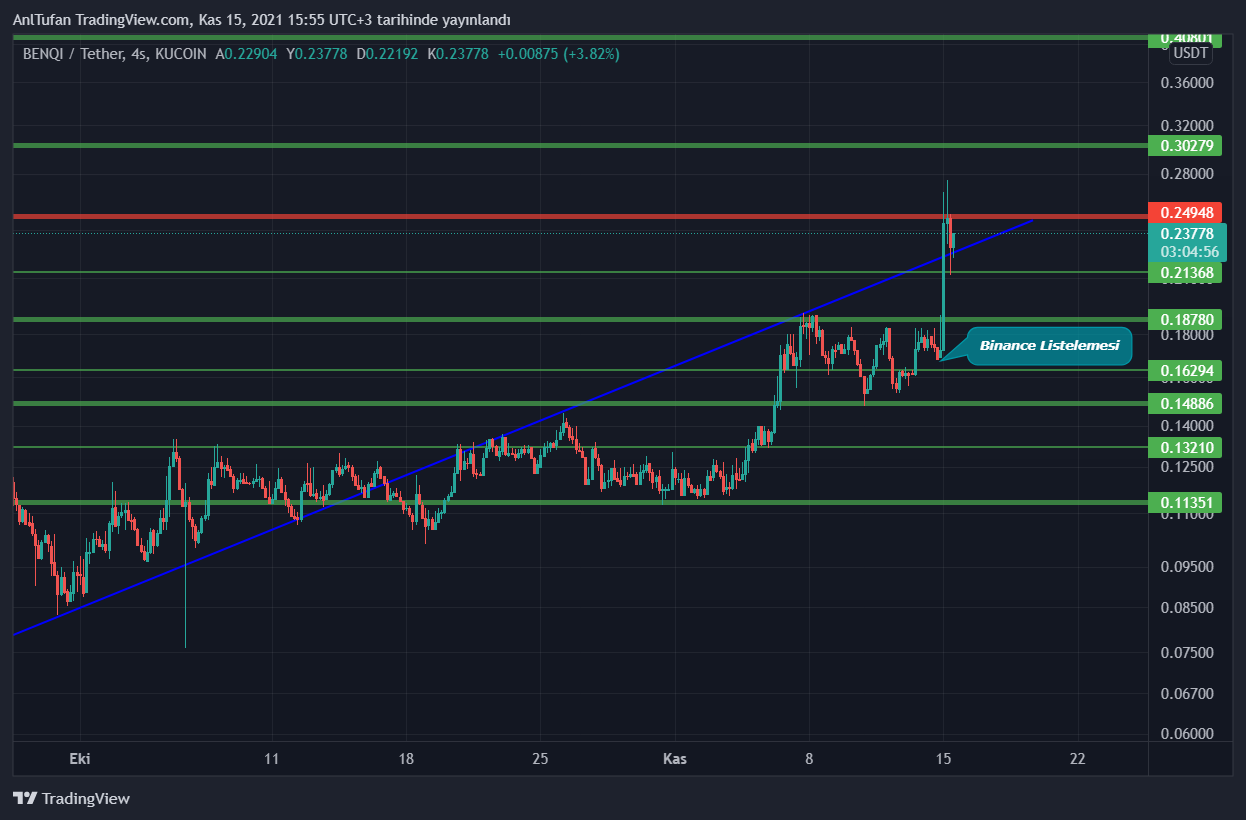This screenshot has width=1246, height=820.
Task: Click the Eki month label on time axis
Action: 79,759
